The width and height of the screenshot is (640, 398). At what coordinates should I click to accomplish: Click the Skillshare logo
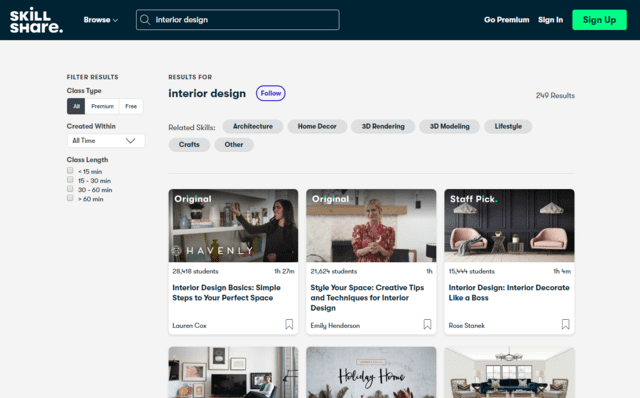click(36, 20)
